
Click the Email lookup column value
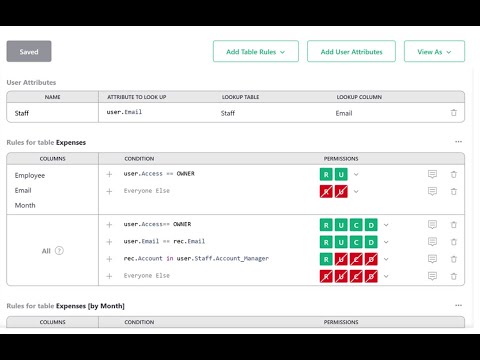coord(344,113)
